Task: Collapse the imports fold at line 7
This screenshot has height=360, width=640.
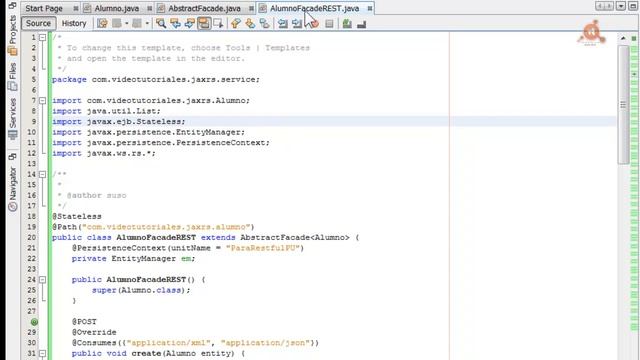Action: coord(42,100)
